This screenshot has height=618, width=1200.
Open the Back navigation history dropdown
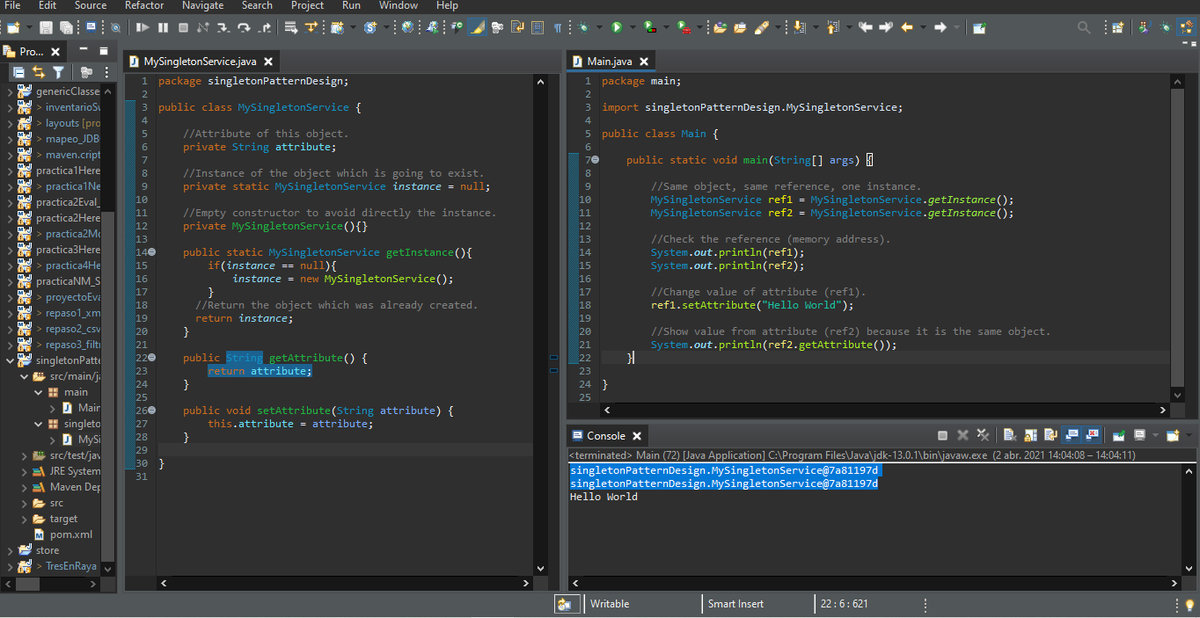point(923,27)
